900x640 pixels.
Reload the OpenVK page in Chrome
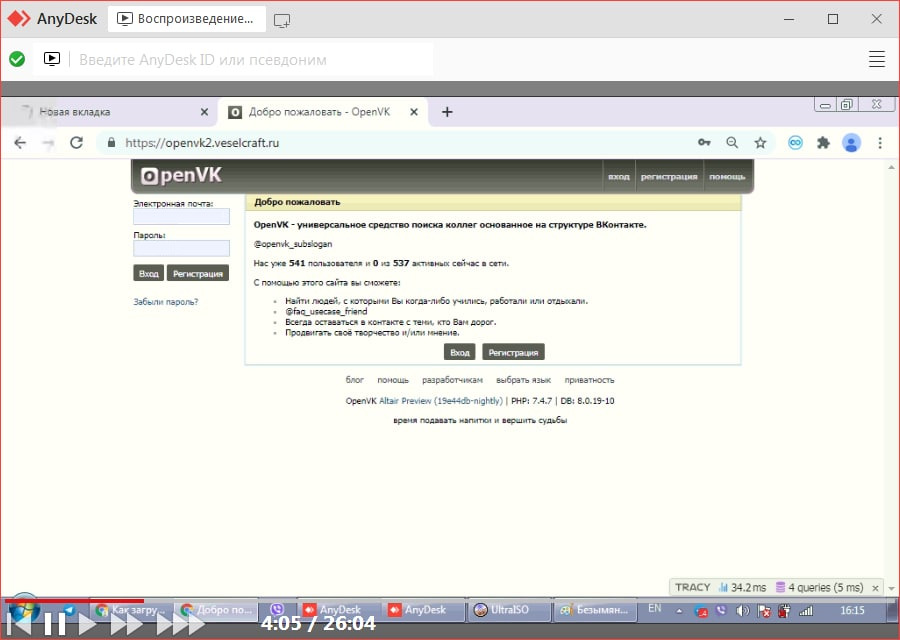click(x=76, y=143)
